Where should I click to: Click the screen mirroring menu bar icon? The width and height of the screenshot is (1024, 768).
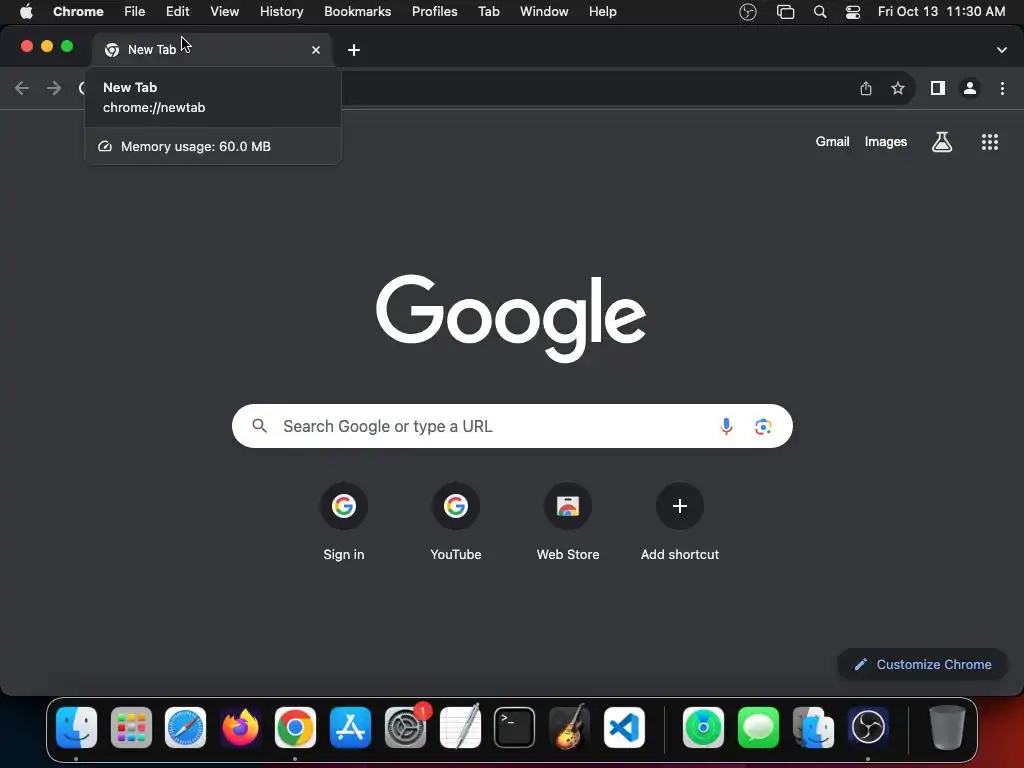click(785, 12)
